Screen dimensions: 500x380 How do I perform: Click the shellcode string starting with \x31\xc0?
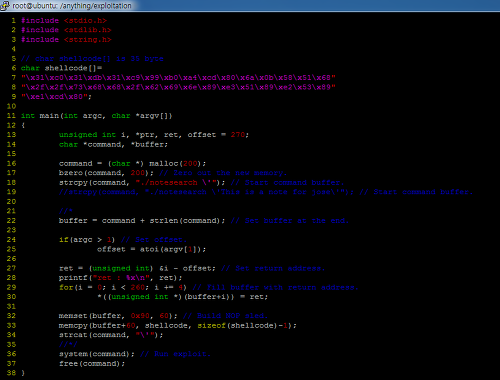pyautogui.click(x=178, y=78)
